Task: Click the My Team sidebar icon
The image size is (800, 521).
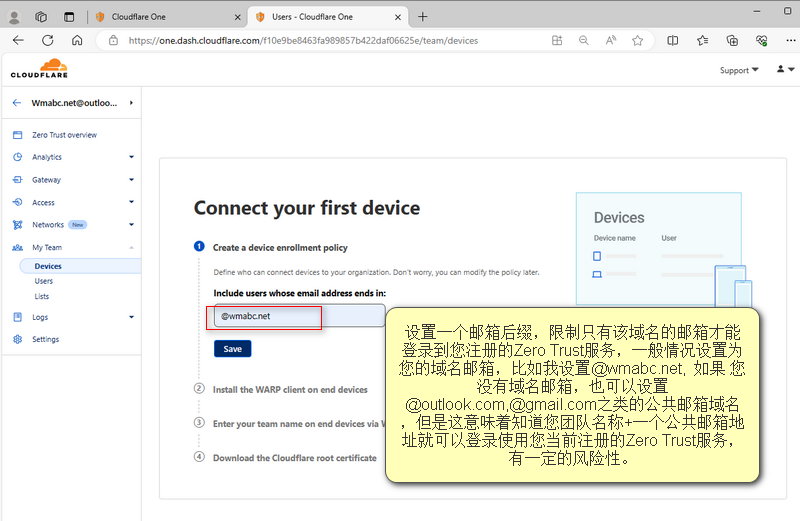Action: (17, 247)
